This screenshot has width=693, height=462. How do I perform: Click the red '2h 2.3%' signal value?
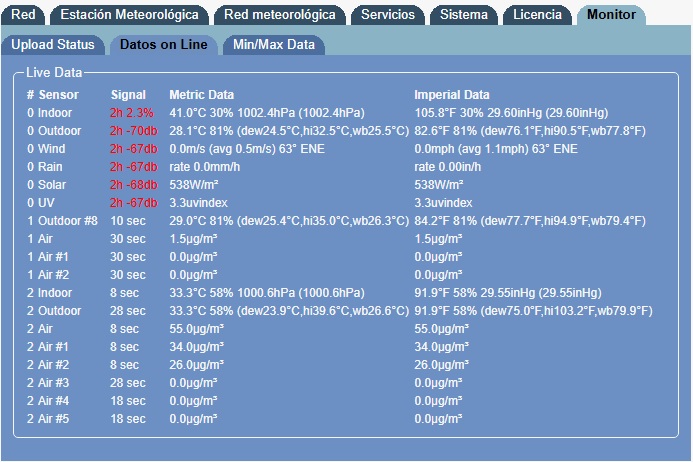click(132, 113)
